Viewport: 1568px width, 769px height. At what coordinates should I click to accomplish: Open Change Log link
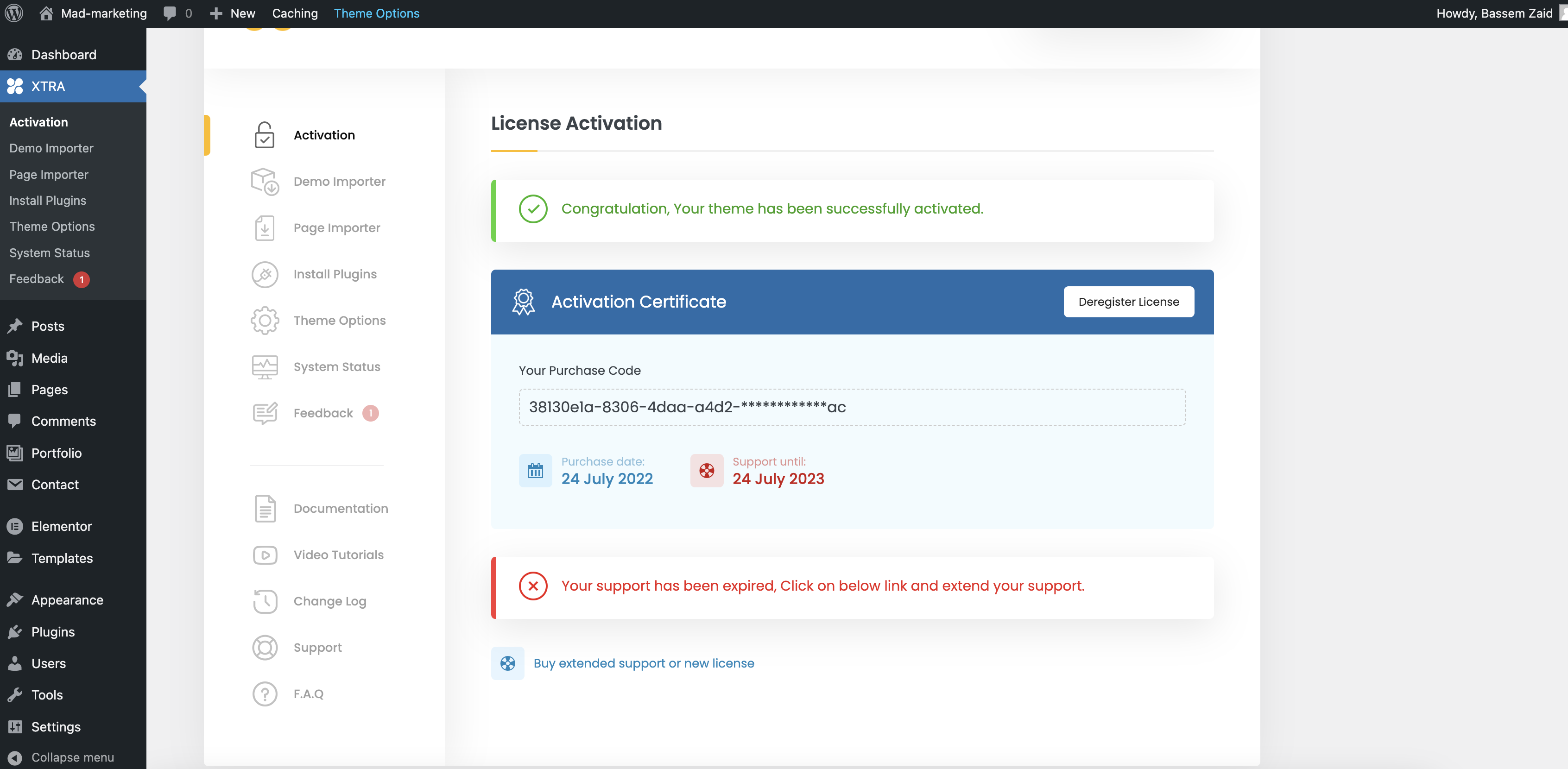tap(330, 601)
